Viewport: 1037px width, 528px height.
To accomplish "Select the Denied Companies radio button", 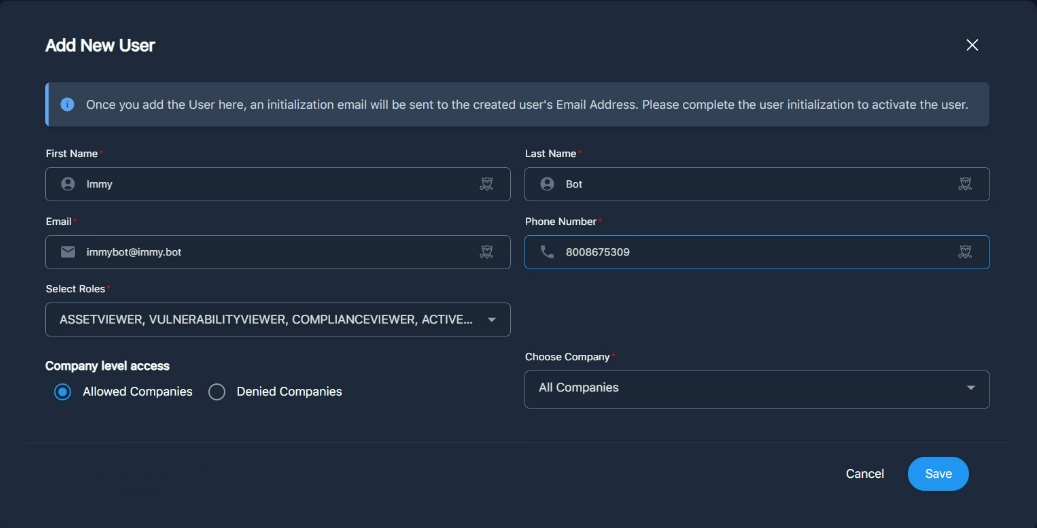I will [x=217, y=392].
